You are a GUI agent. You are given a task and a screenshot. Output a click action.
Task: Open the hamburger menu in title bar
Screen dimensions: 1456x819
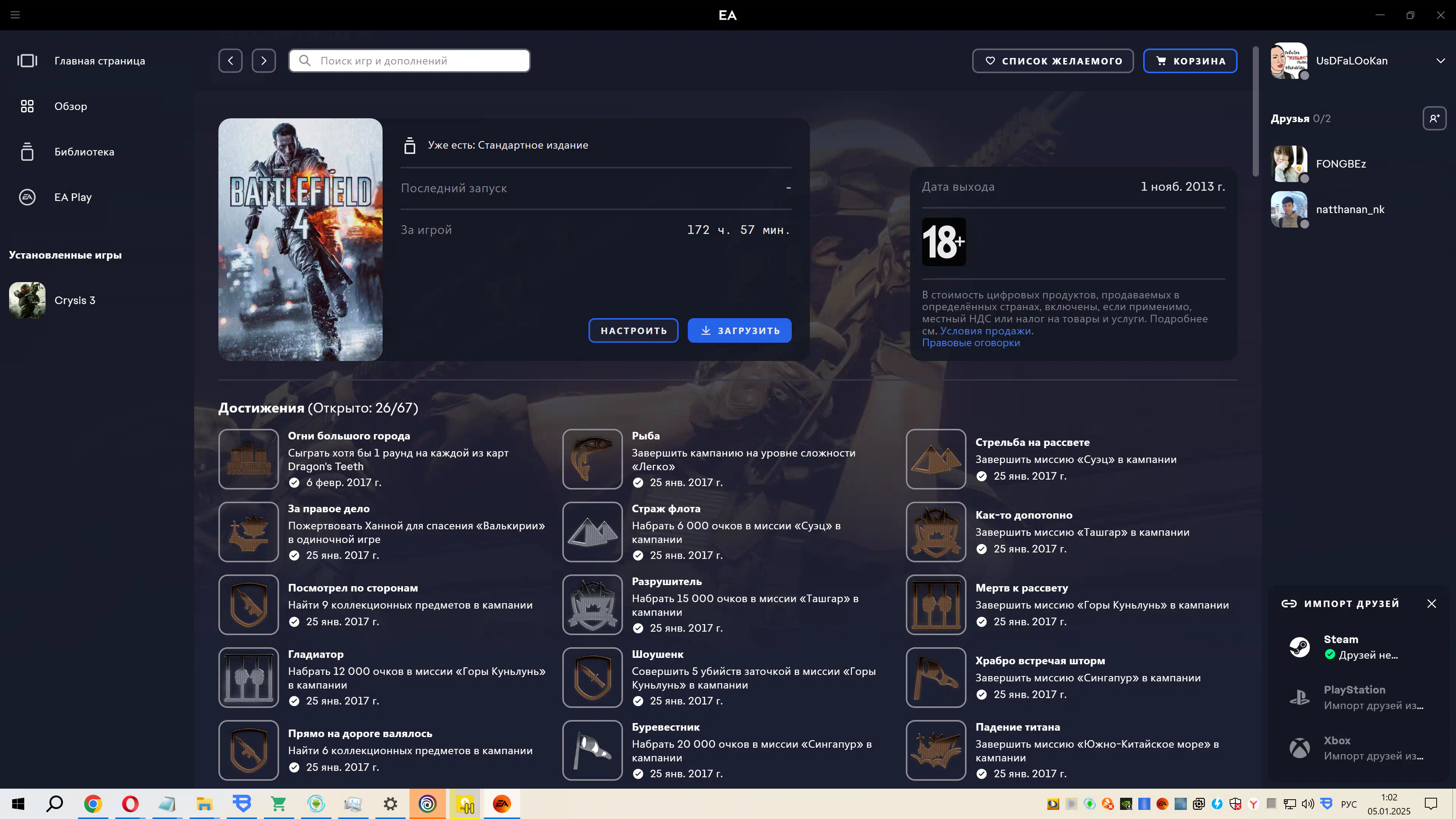click(x=15, y=15)
